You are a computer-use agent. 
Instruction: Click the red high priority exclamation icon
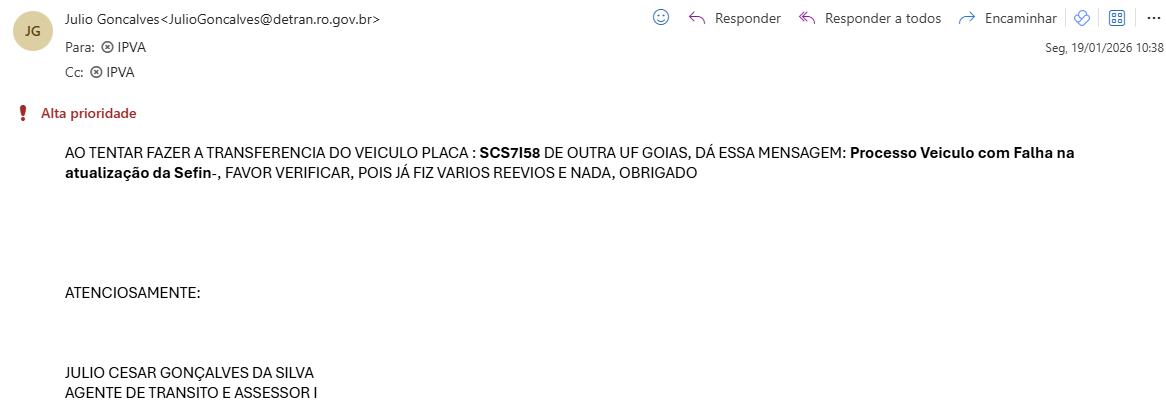(23, 113)
